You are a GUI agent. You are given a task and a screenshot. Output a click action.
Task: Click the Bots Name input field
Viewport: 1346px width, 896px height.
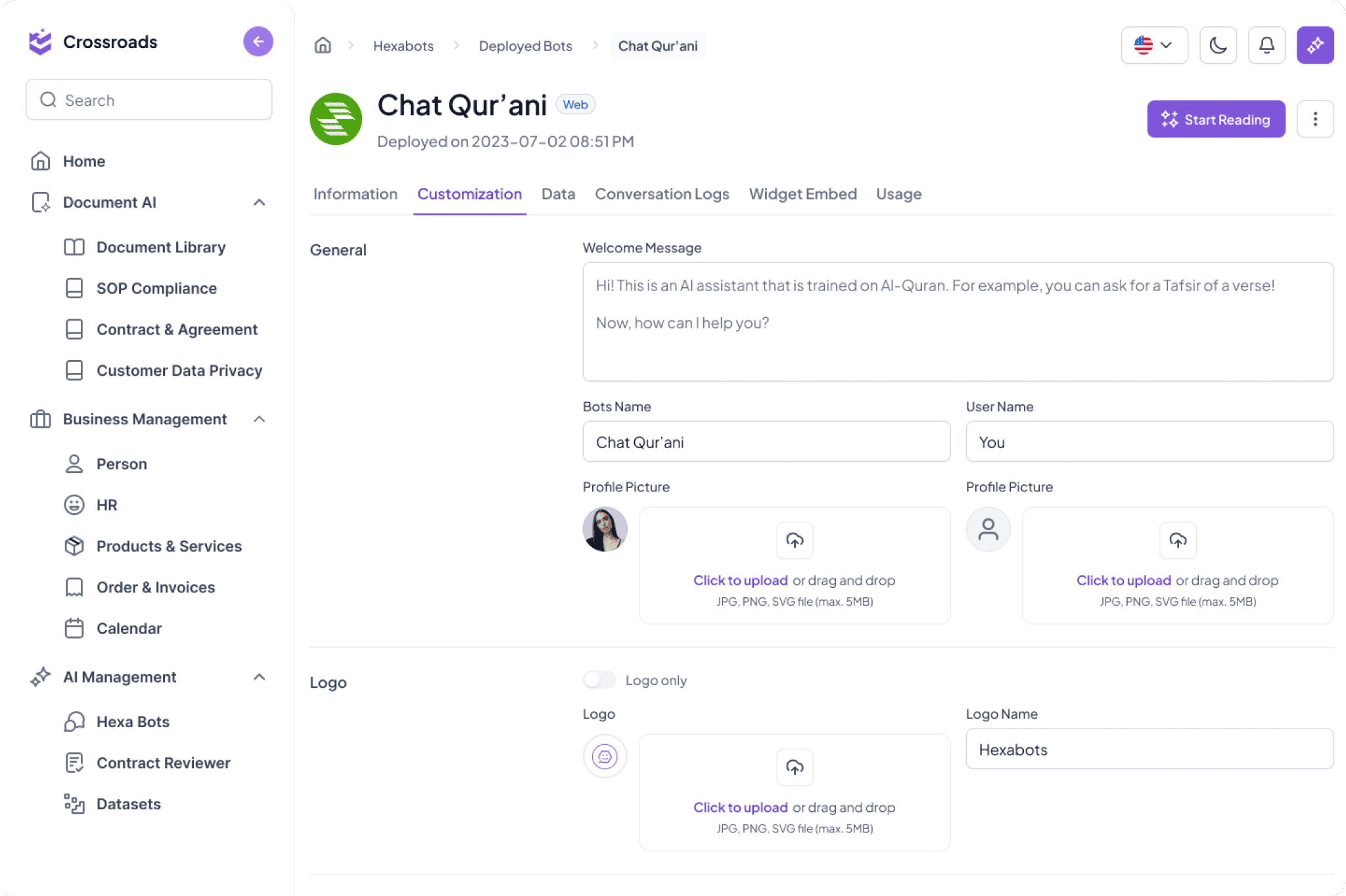(766, 441)
